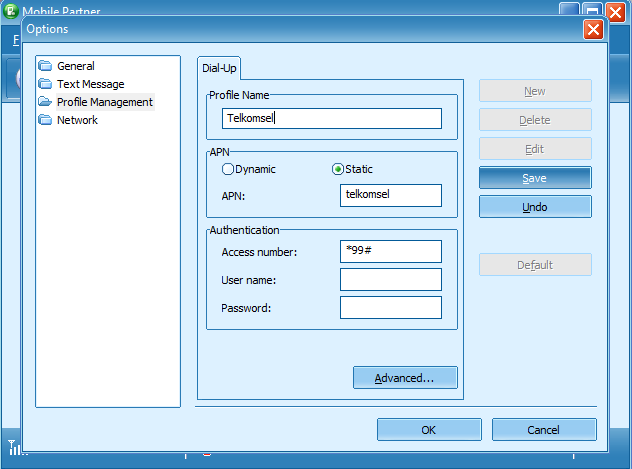Click the Cancel button
This screenshot has height=469, width=632.
(544, 430)
